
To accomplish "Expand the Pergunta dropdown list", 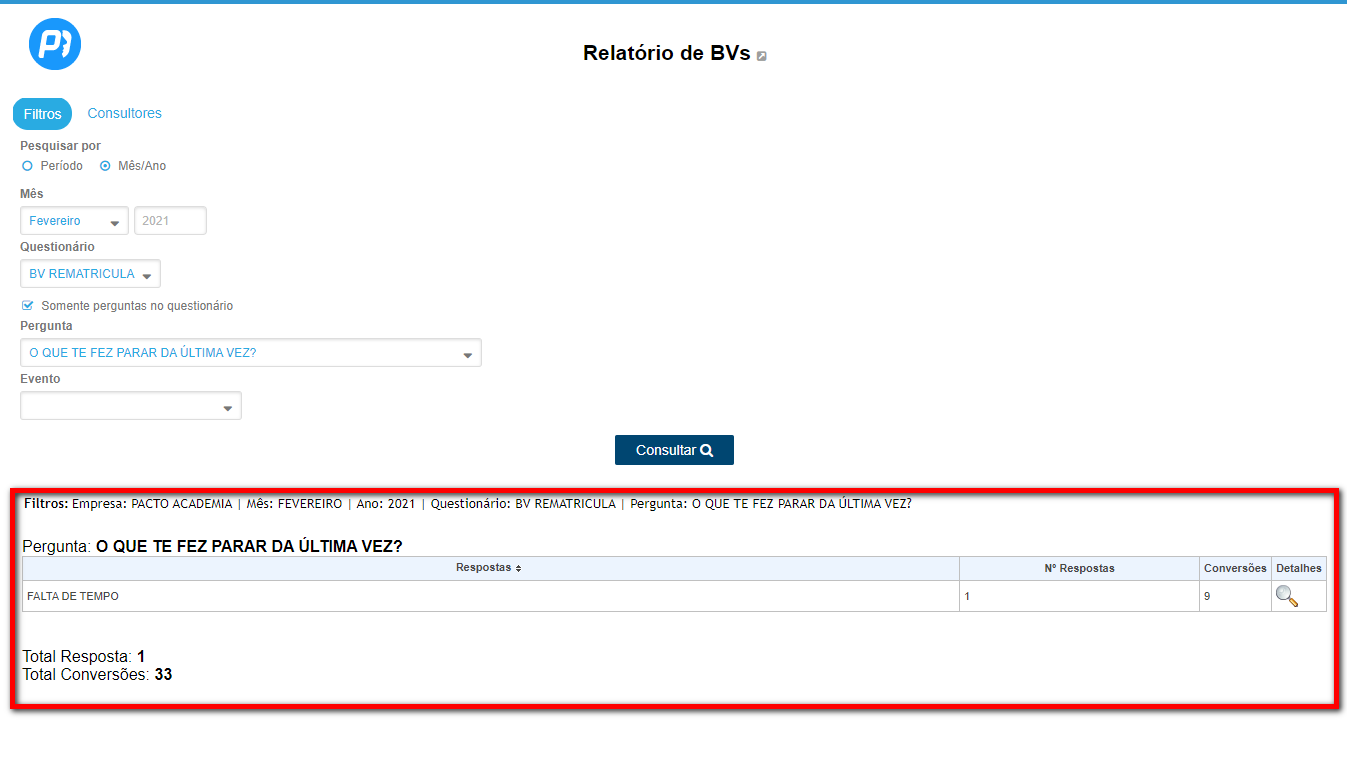I will coord(250,353).
